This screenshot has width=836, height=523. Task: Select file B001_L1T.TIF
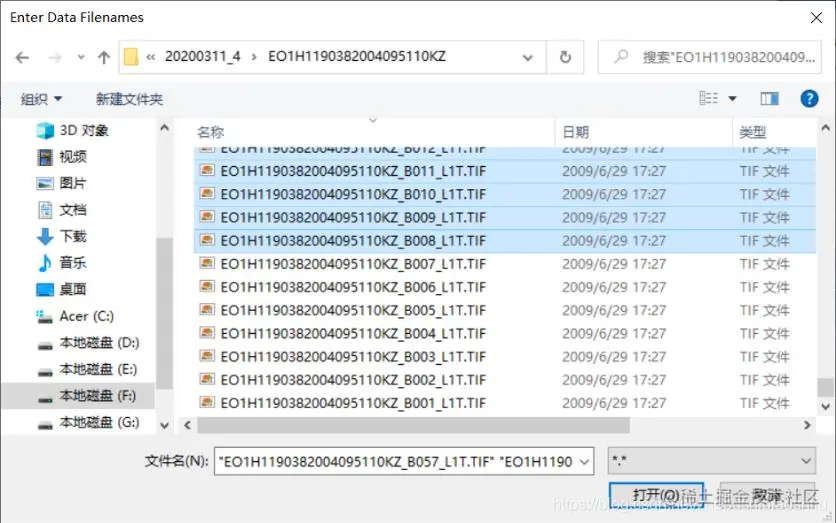[505, 403]
